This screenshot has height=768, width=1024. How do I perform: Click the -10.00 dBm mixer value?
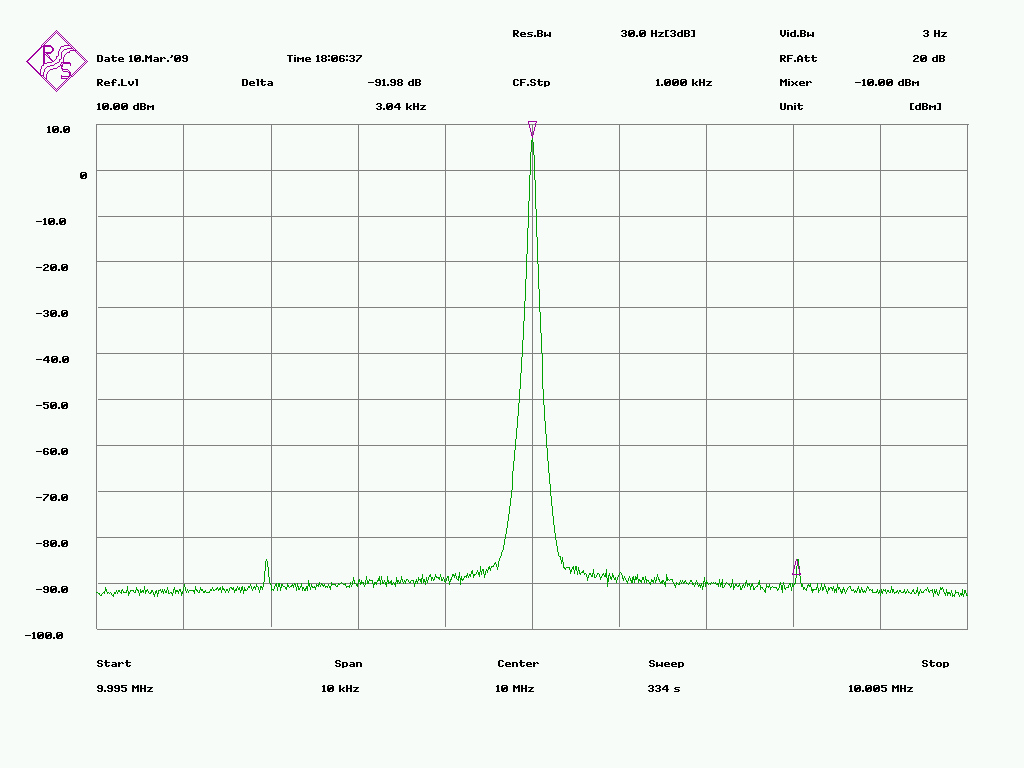(x=887, y=83)
